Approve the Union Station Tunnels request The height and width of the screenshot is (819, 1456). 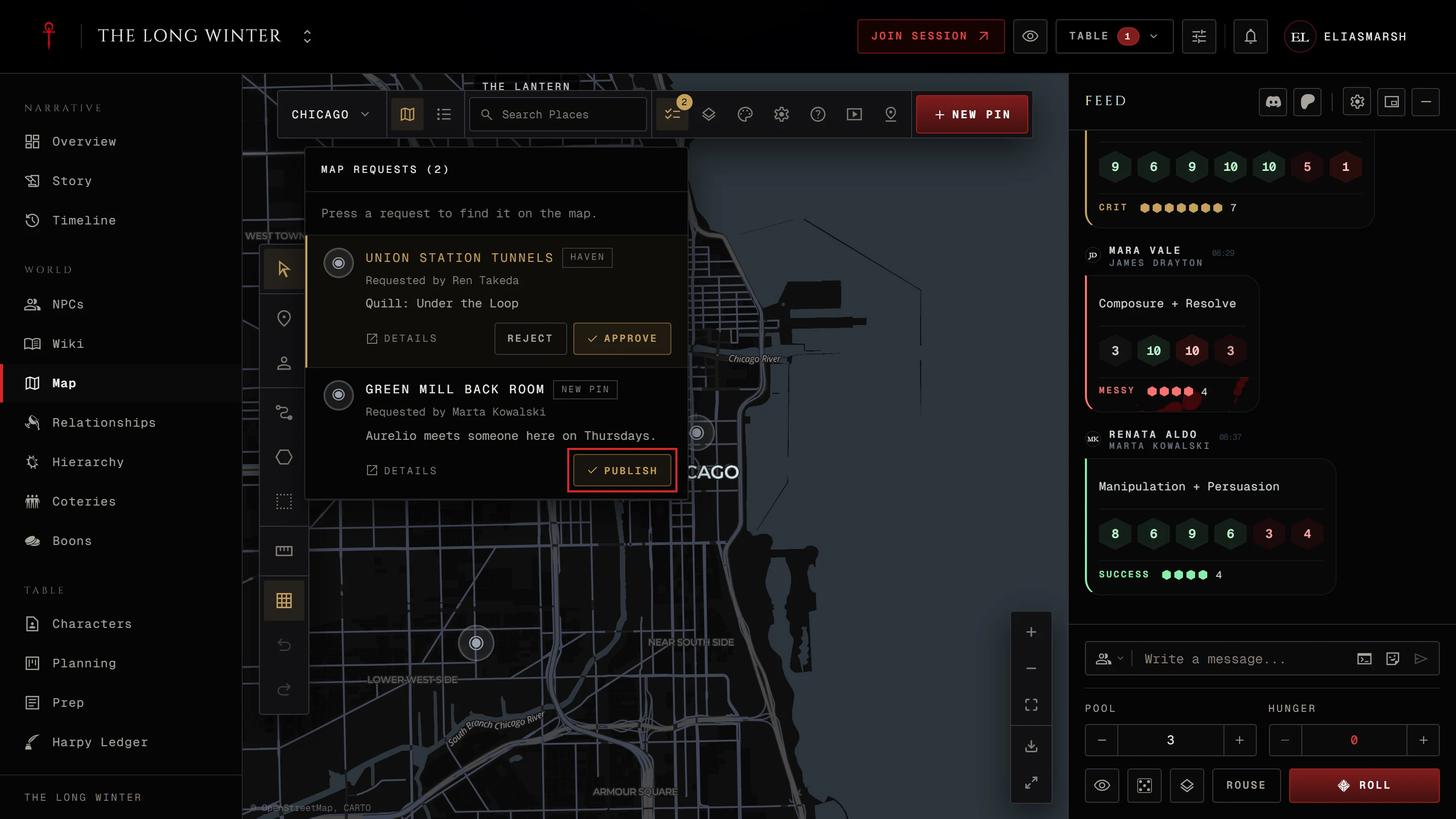click(622, 339)
